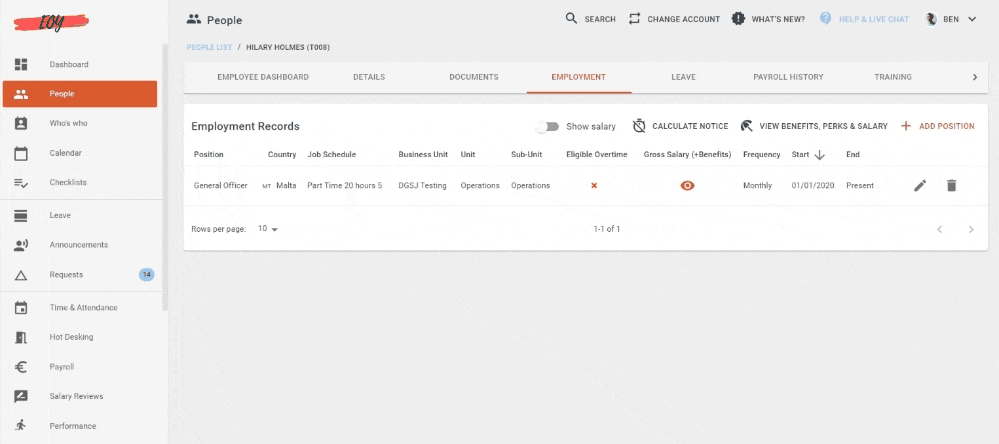999x444 pixels.
Task: Open Announcements in the sidebar
Action: click(80, 245)
